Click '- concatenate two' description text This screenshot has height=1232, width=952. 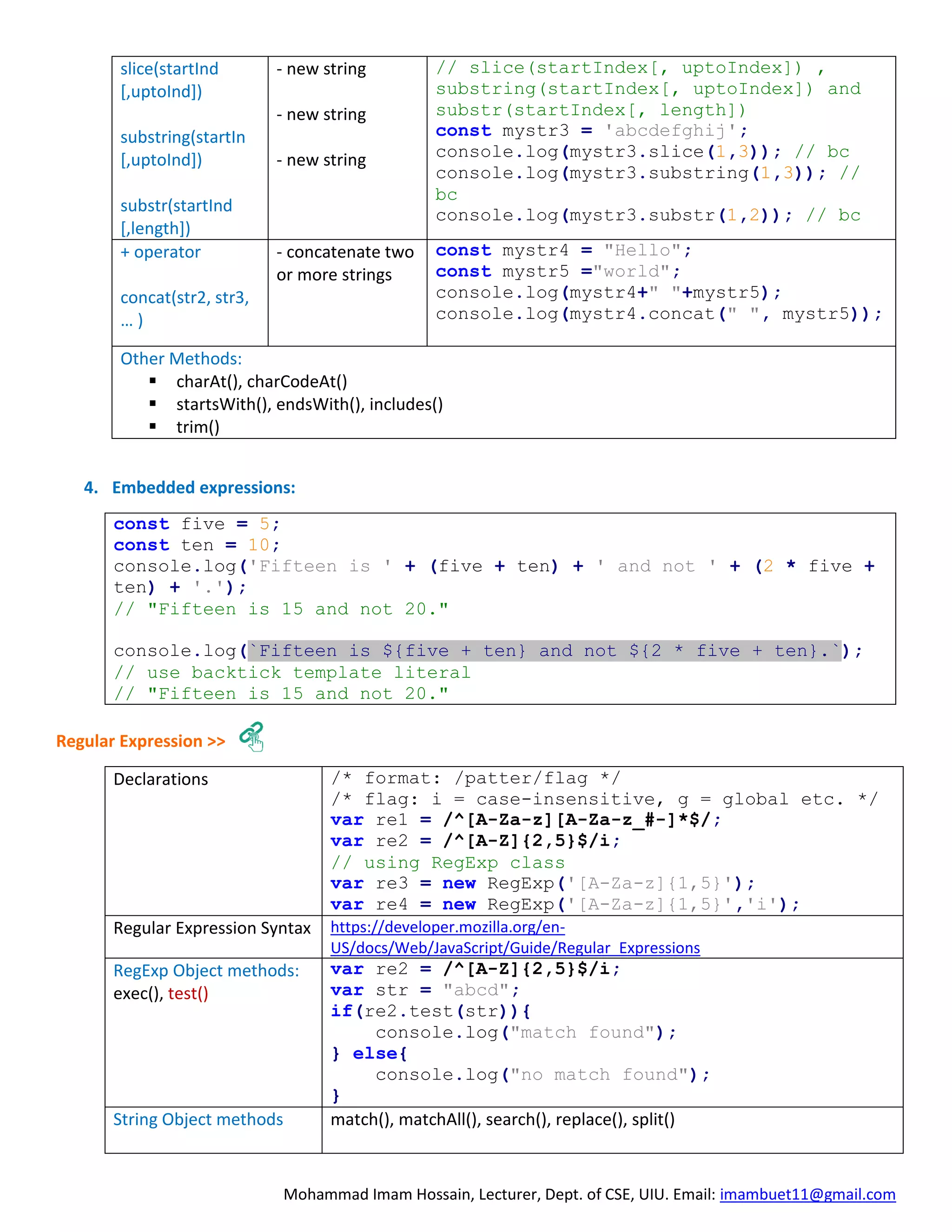coord(345,252)
